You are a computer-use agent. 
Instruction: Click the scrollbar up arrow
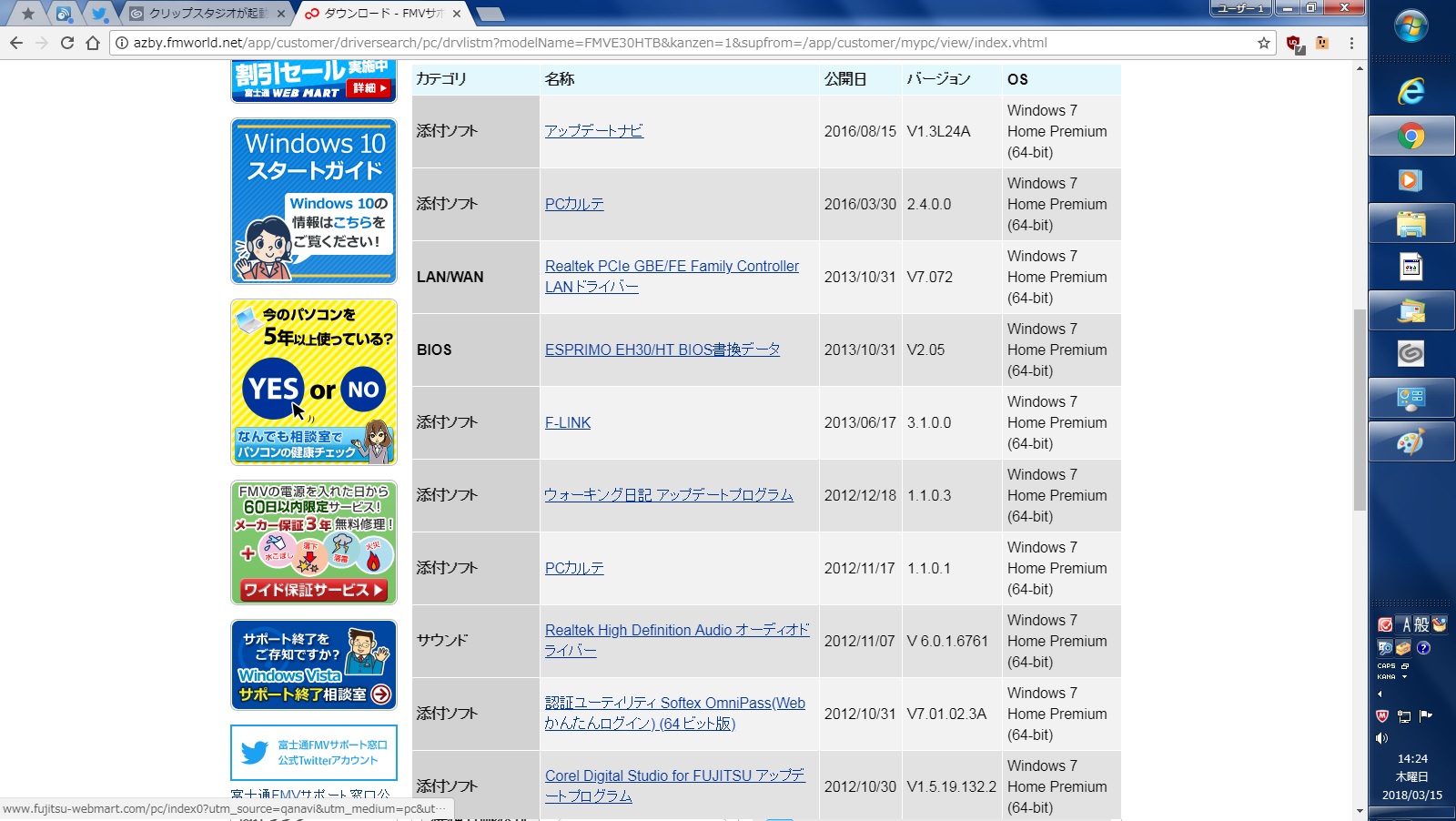point(1360,68)
